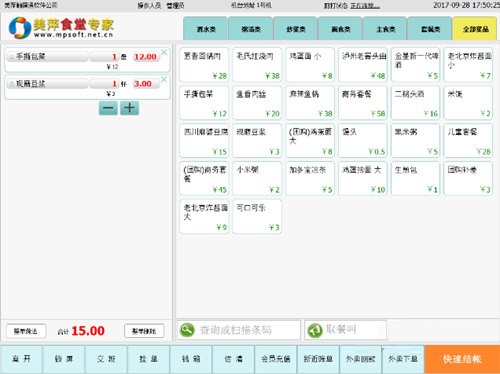The height and width of the screenshot is (374, 500).
Task: Add the 可口可乐 ¥3 item tile
Action: (x=257, y=217)
